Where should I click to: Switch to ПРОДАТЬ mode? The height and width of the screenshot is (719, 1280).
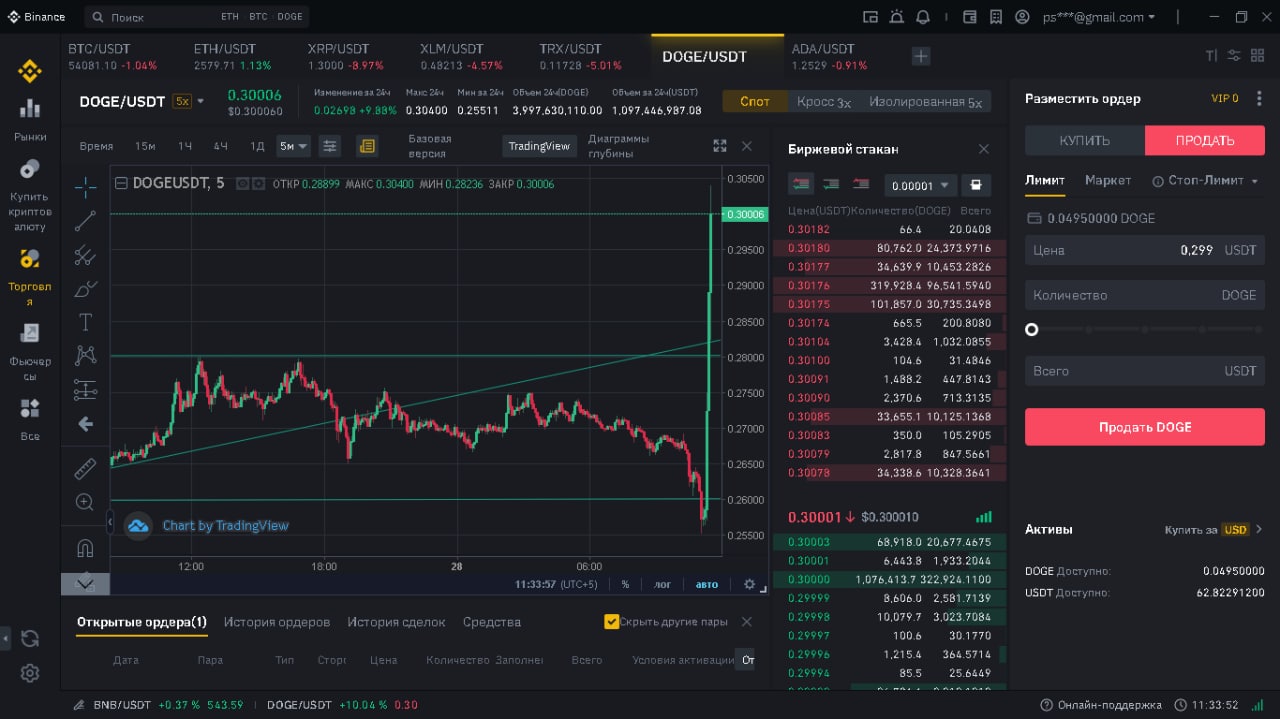[1205, 140]
